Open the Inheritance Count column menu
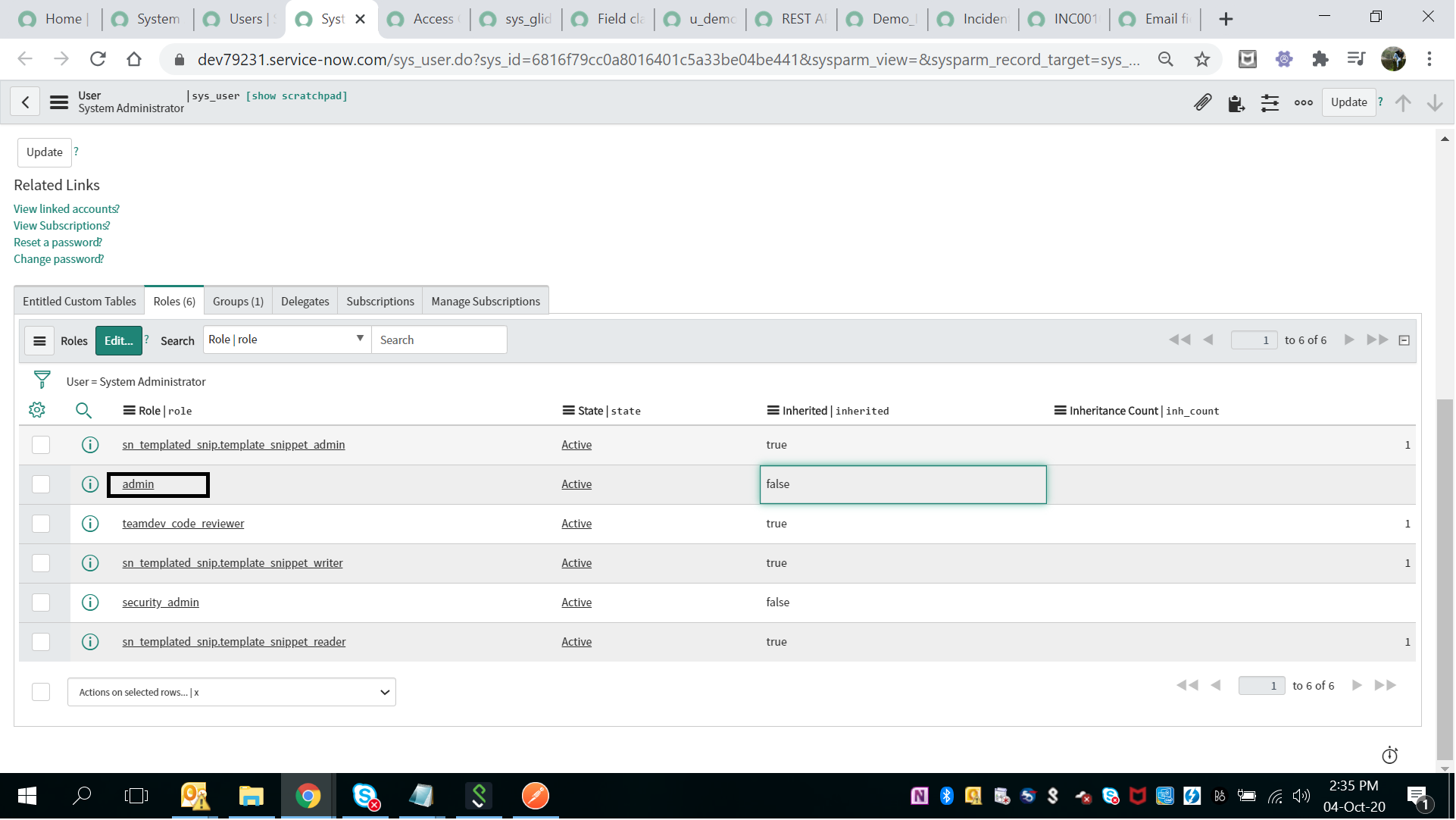The width and height of the screenshot is (1456, 820). 1061,411
